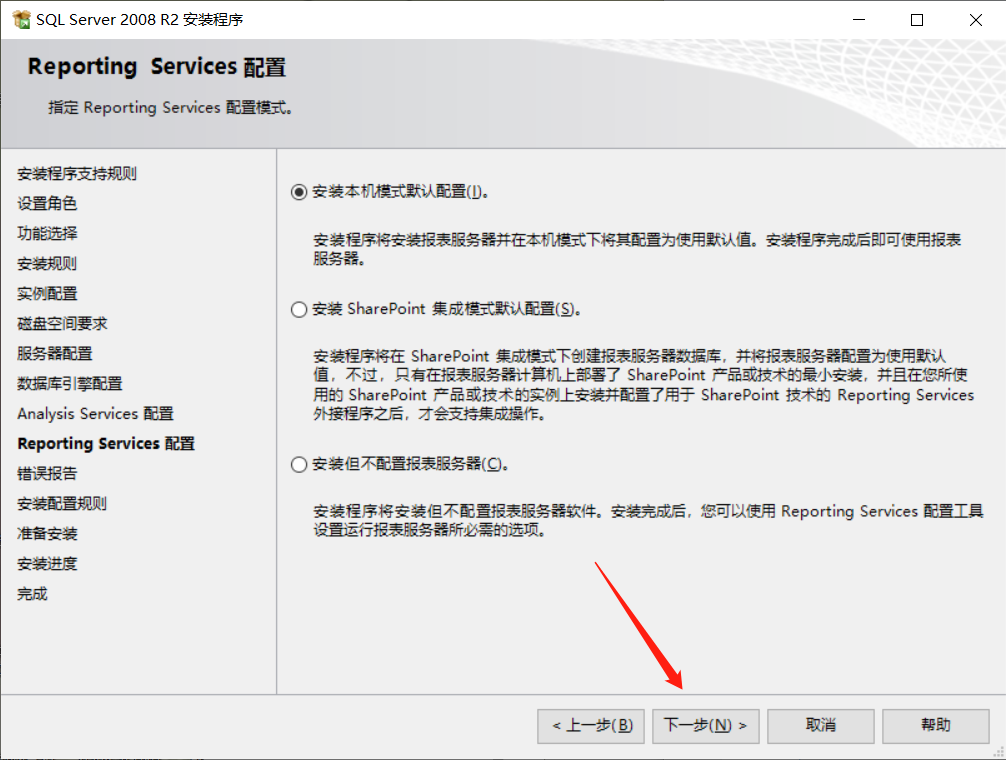Minimize the SQL Server setup window
Viewport: 1006px width, 760px height.
click(x=859, y=20)
